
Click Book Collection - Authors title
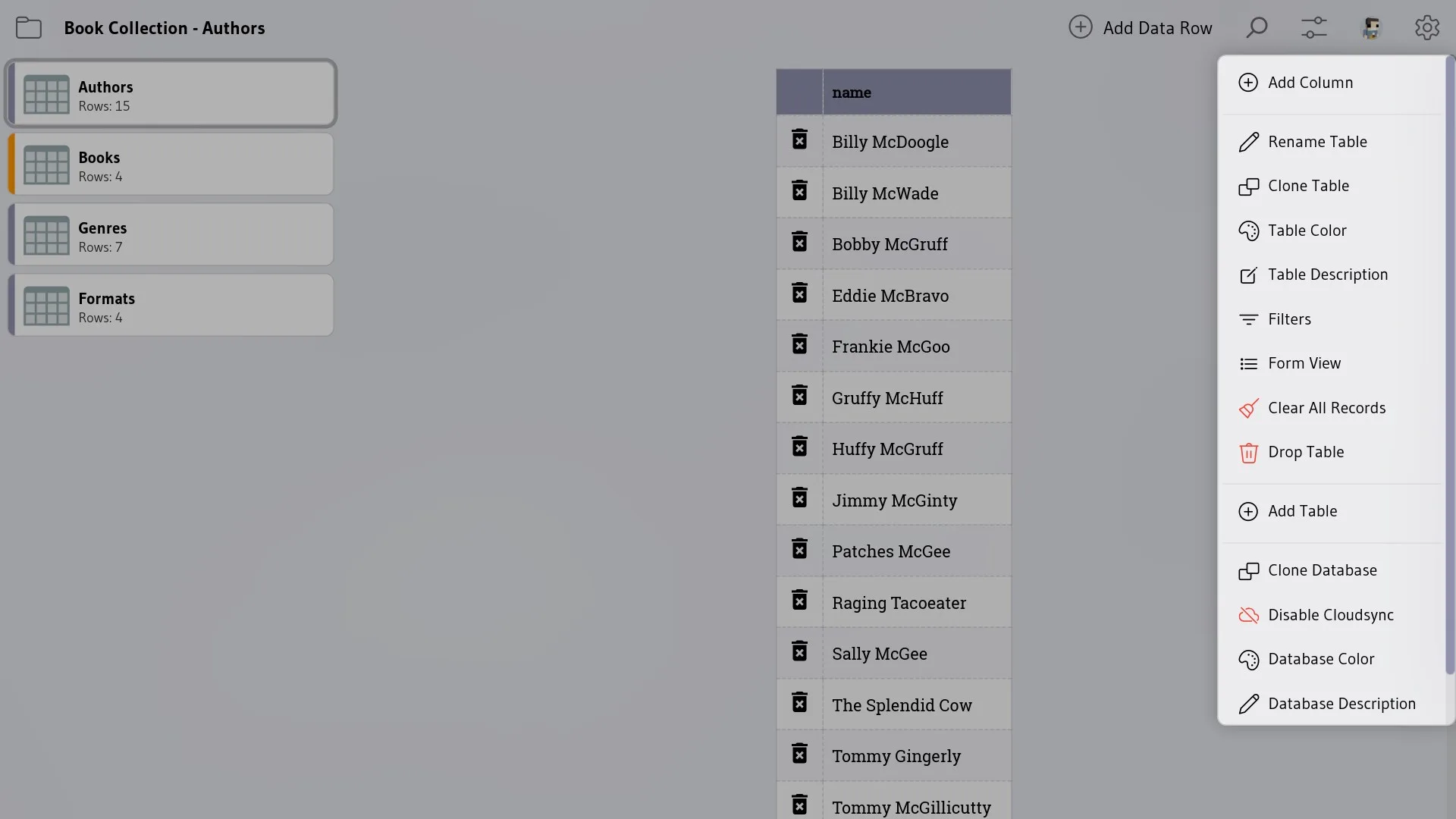pyautogui.click(x=165, y=28)
